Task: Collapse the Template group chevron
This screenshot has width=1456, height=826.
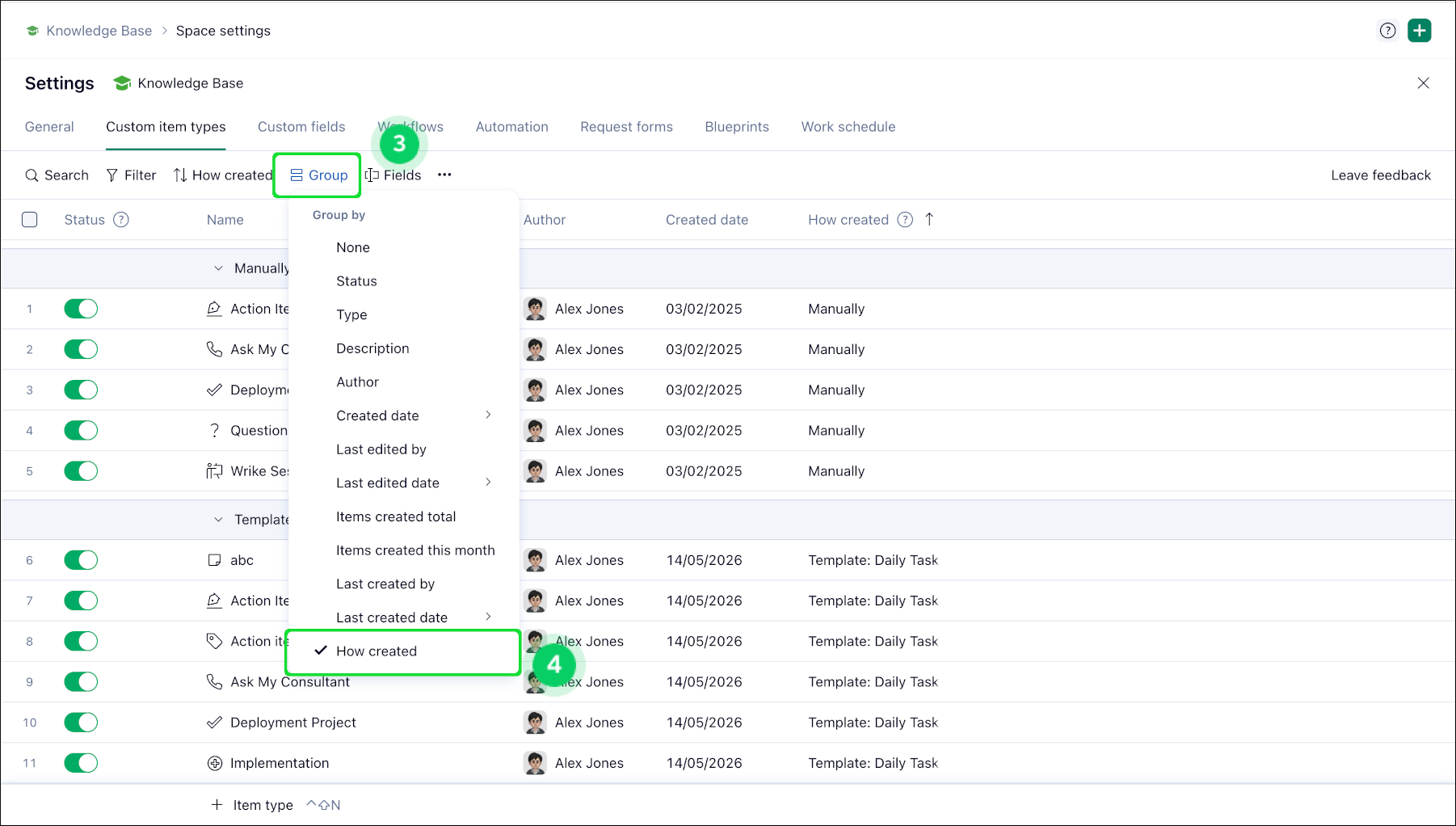Action: pos(218,520)
